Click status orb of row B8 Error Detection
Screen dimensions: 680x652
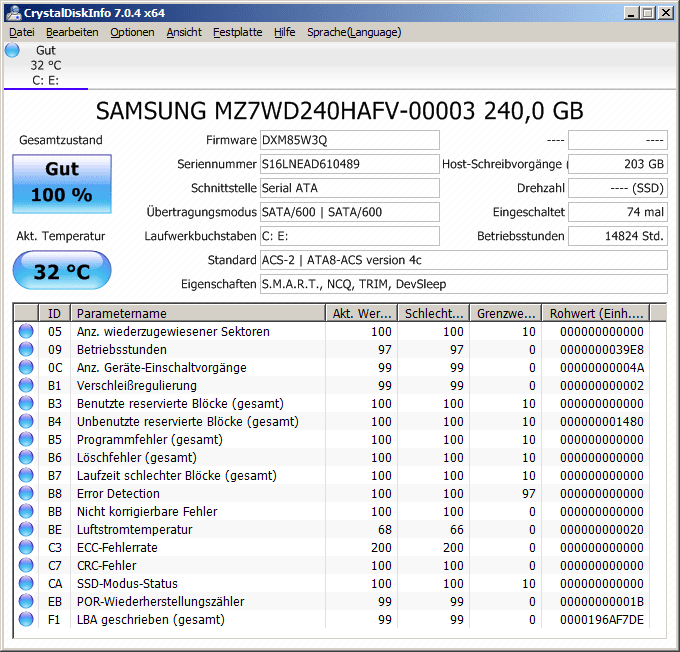pyautogui.click(x=26, y=493)
